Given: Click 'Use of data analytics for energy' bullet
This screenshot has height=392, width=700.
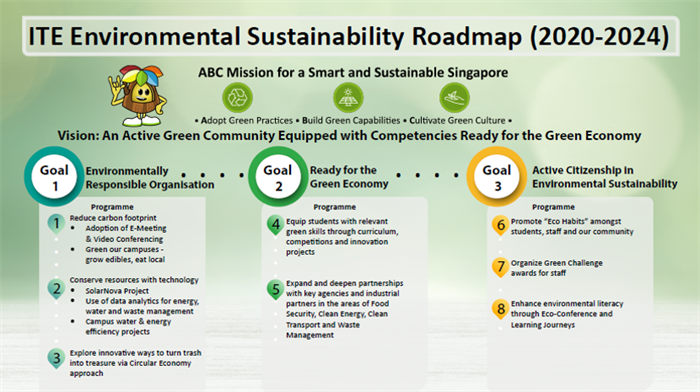Looking at the screenshot, I should click(x=142, y=306).
